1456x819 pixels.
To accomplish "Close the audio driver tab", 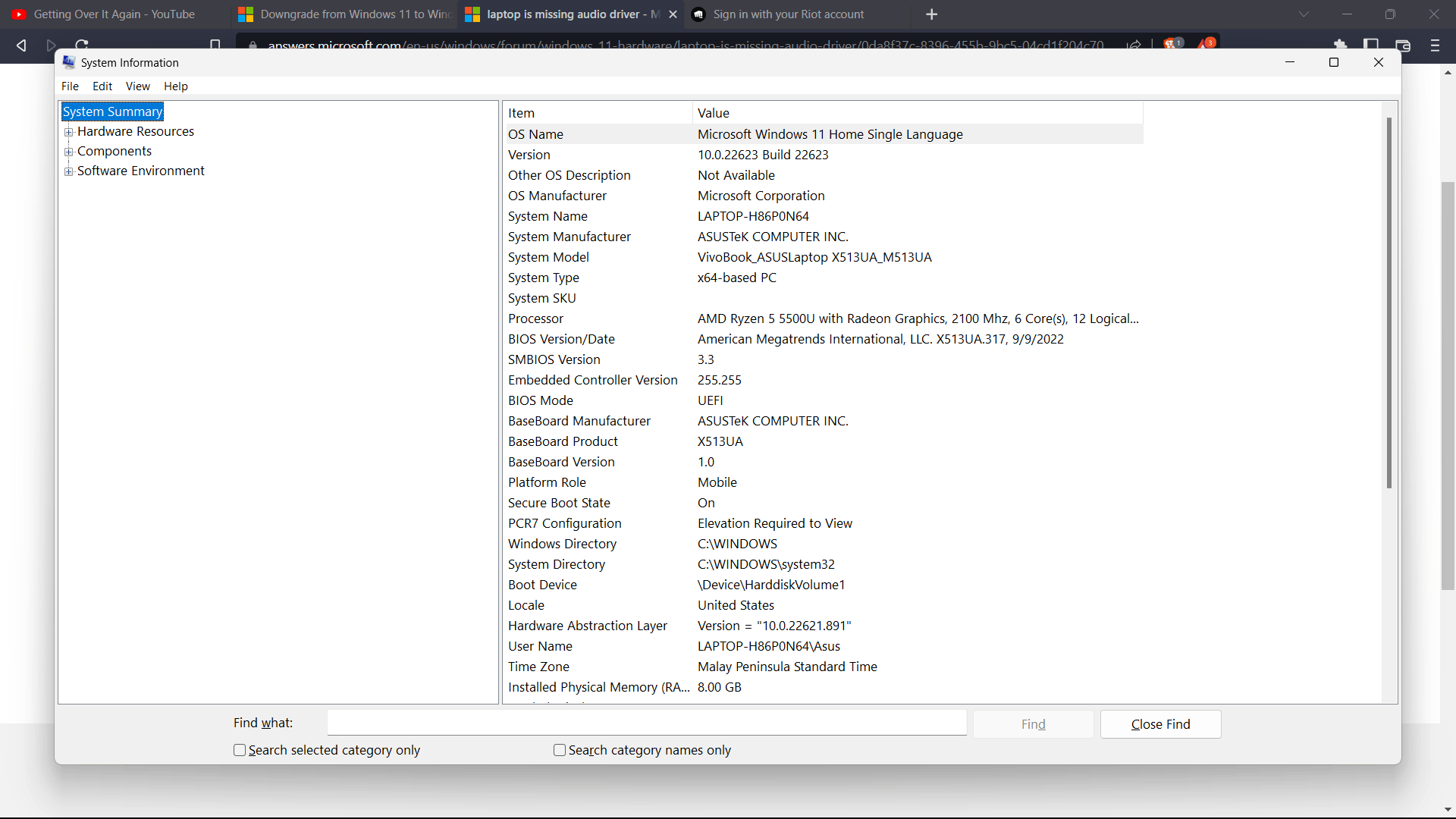I will (x=673, y=14).
